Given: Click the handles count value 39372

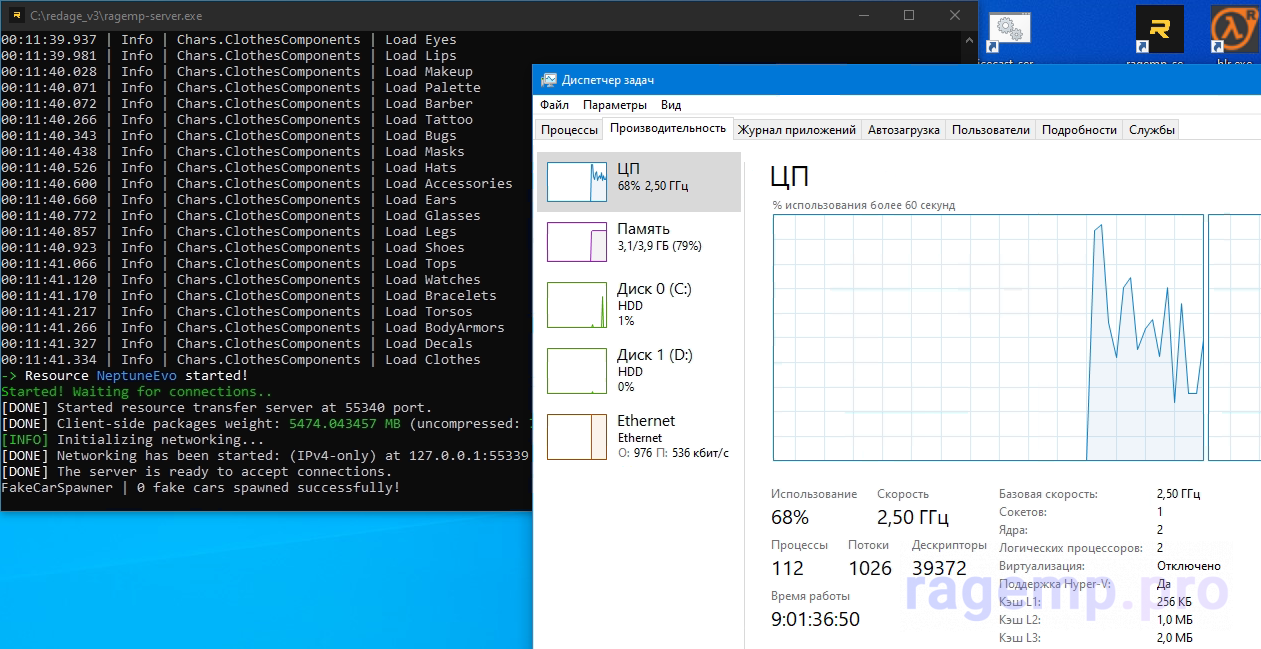Looking at the screenshot, I should click(x=939, y=568).
